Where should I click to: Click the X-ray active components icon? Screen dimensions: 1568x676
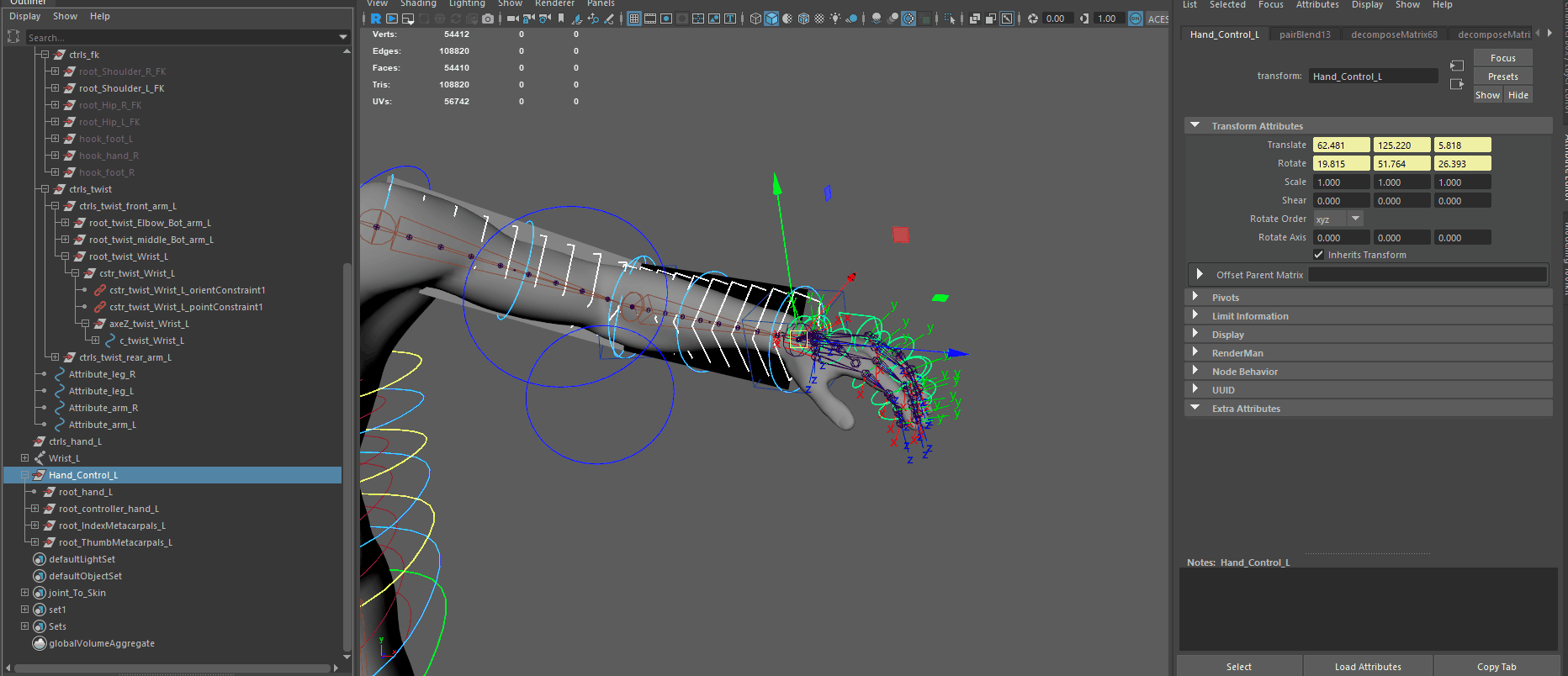[991, 18]
